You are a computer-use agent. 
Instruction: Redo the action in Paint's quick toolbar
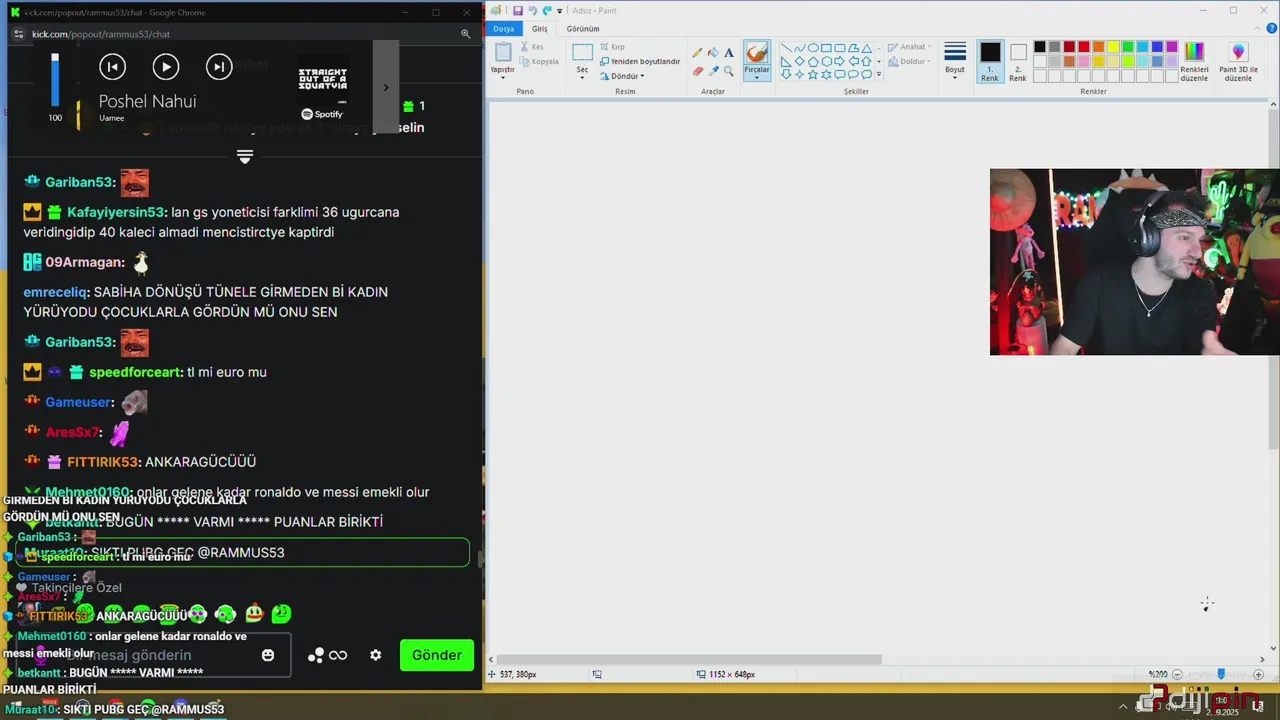[546, 10]
